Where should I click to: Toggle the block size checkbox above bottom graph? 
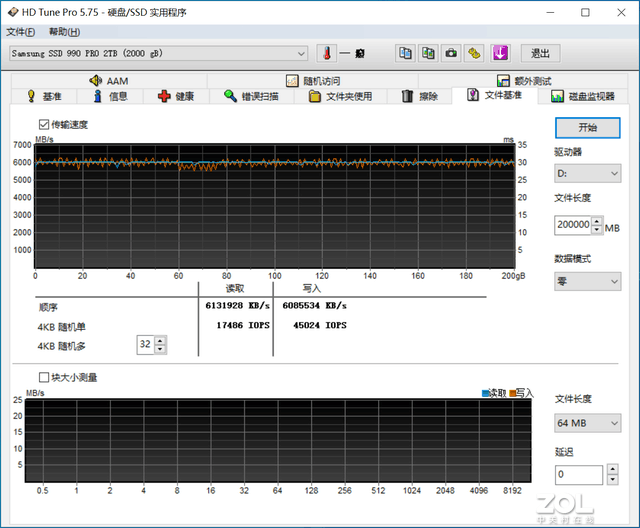click(43, 377)
